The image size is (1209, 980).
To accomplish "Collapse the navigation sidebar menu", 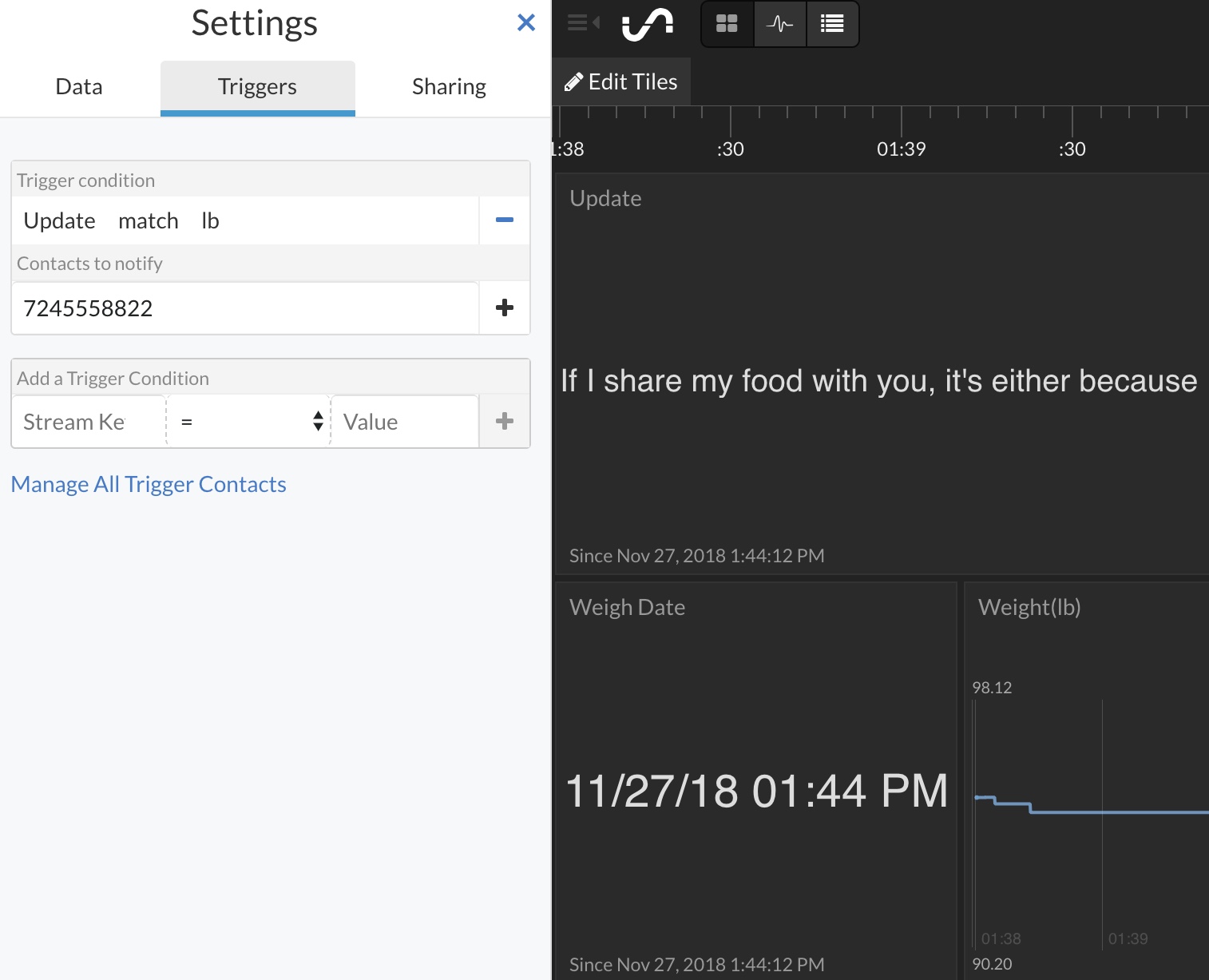I will pos(582,24).
